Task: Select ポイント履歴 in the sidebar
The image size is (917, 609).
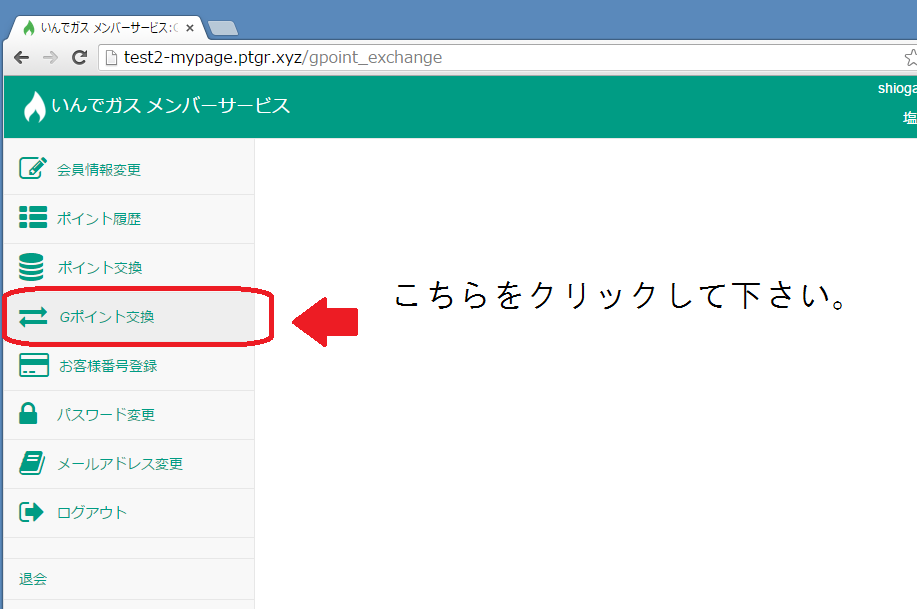Action: (99, 219)
